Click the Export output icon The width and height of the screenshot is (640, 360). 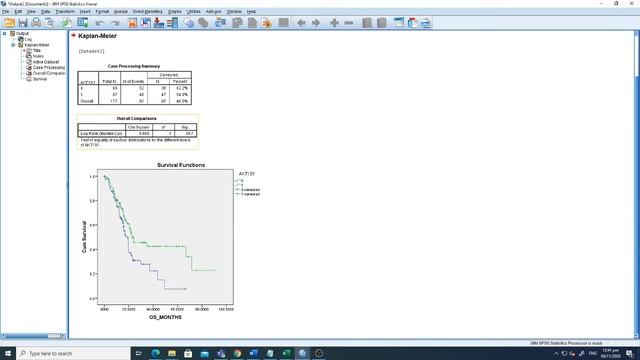(67, 23)
